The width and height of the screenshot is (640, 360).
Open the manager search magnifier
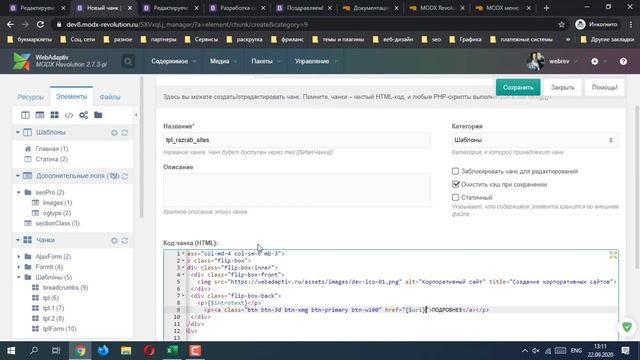(x=128, y=61)
